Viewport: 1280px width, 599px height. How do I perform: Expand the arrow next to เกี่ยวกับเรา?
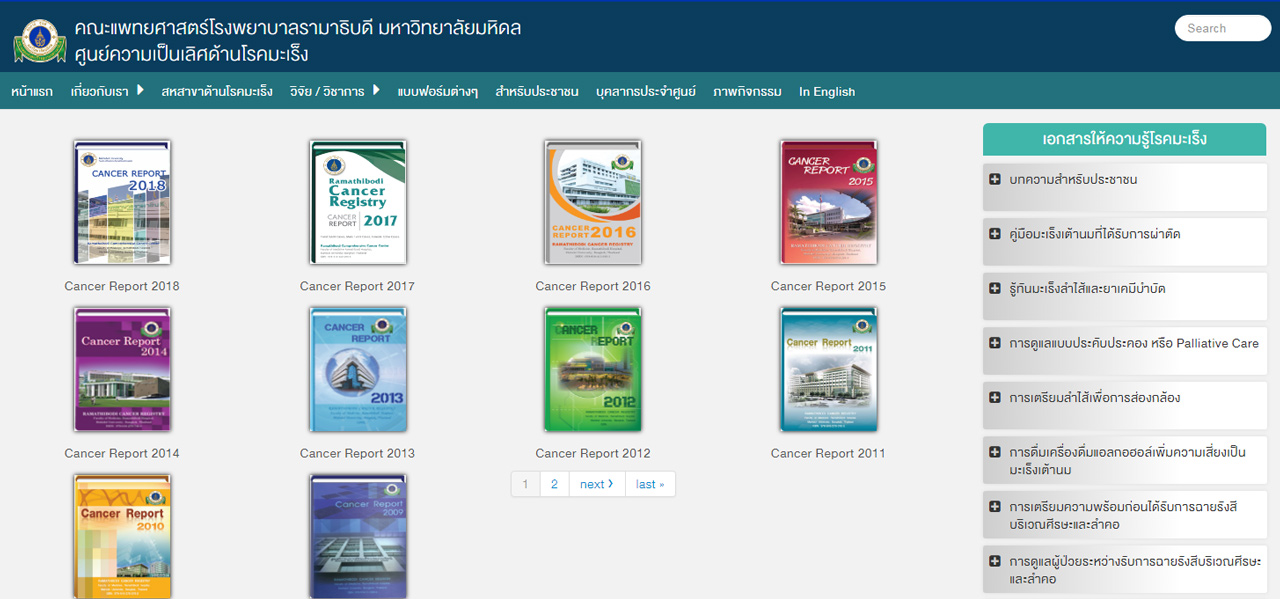pyautogui.click(x=141, y=90)
